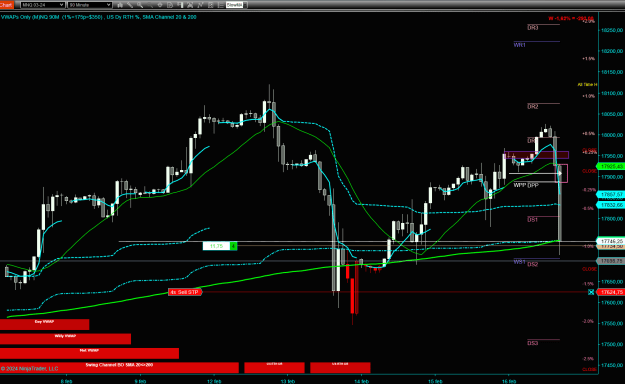Click the white 17746,25 price marker
625x384 pixels.
click(x=611, y=241)
